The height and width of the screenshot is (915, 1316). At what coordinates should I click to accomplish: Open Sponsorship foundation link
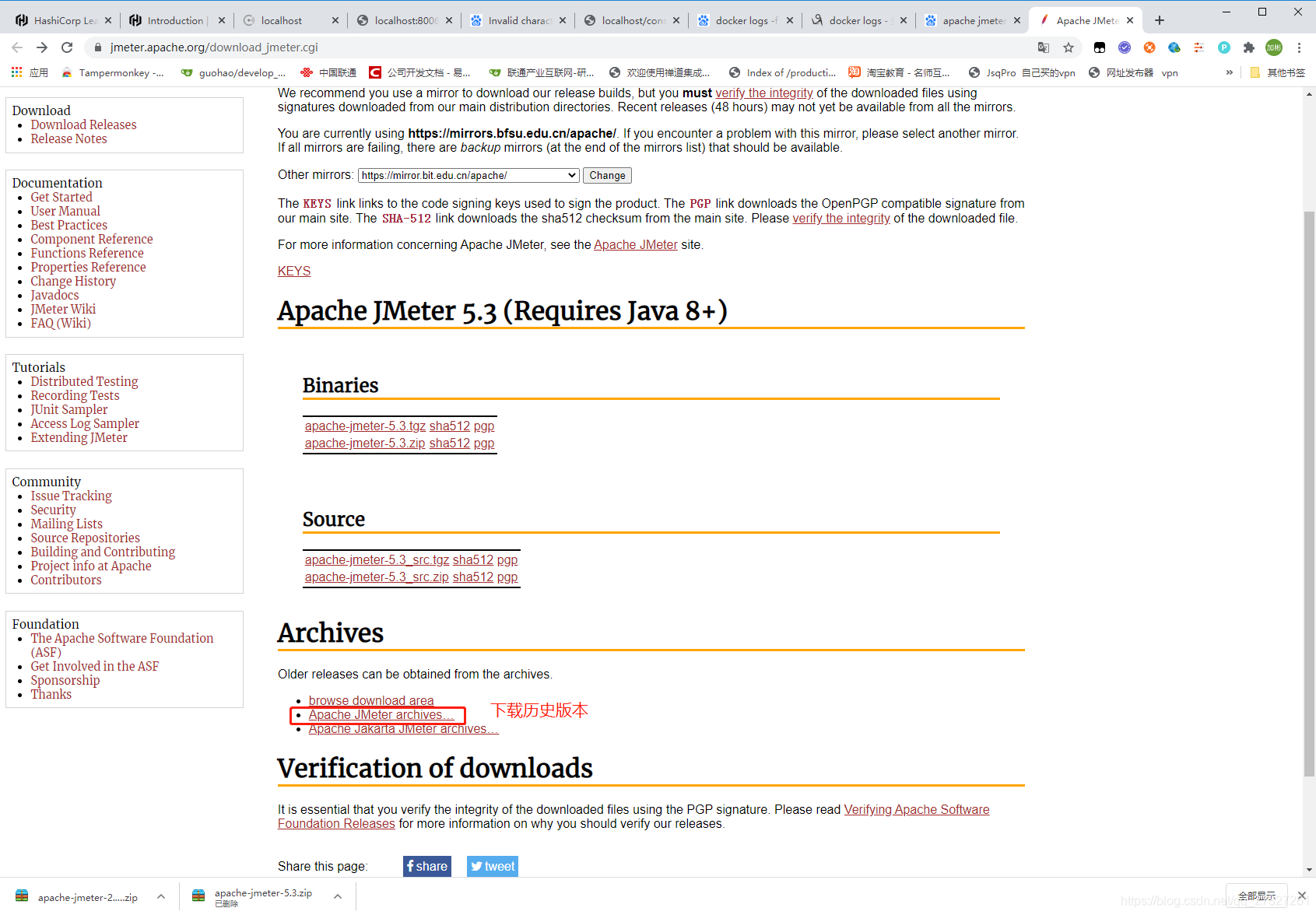click(65, 680)
